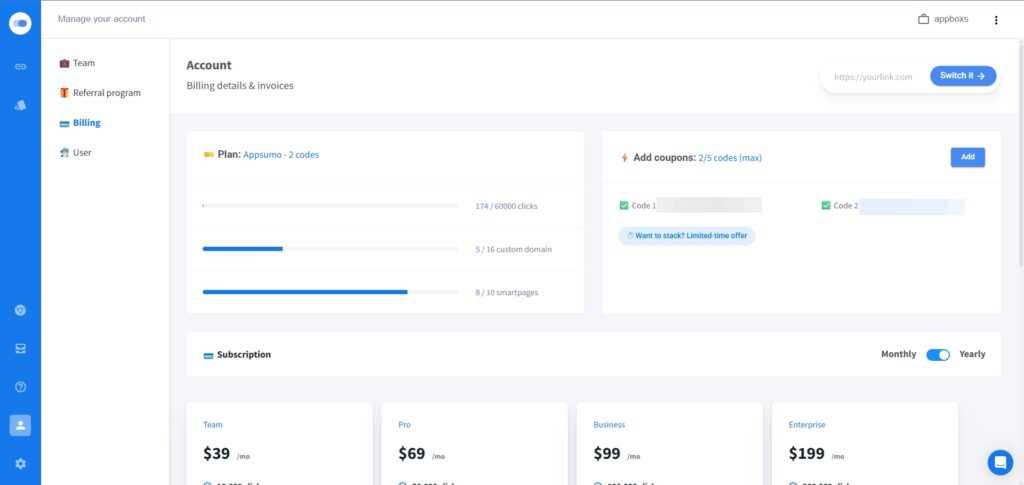Image resolution: width=1024 pixels, height=485 pixels.
Task: Go to the Team menu item
Action: [83, 63]
